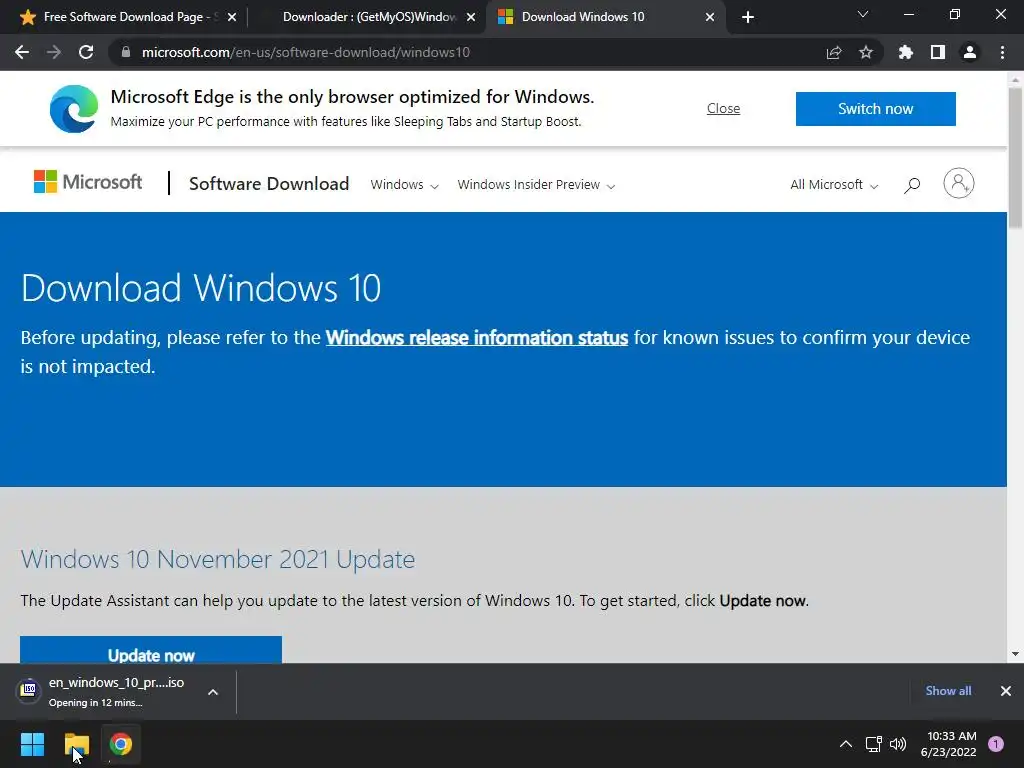Open a new tab
This screenshot has height=768, width=1024.
point(748,17)
